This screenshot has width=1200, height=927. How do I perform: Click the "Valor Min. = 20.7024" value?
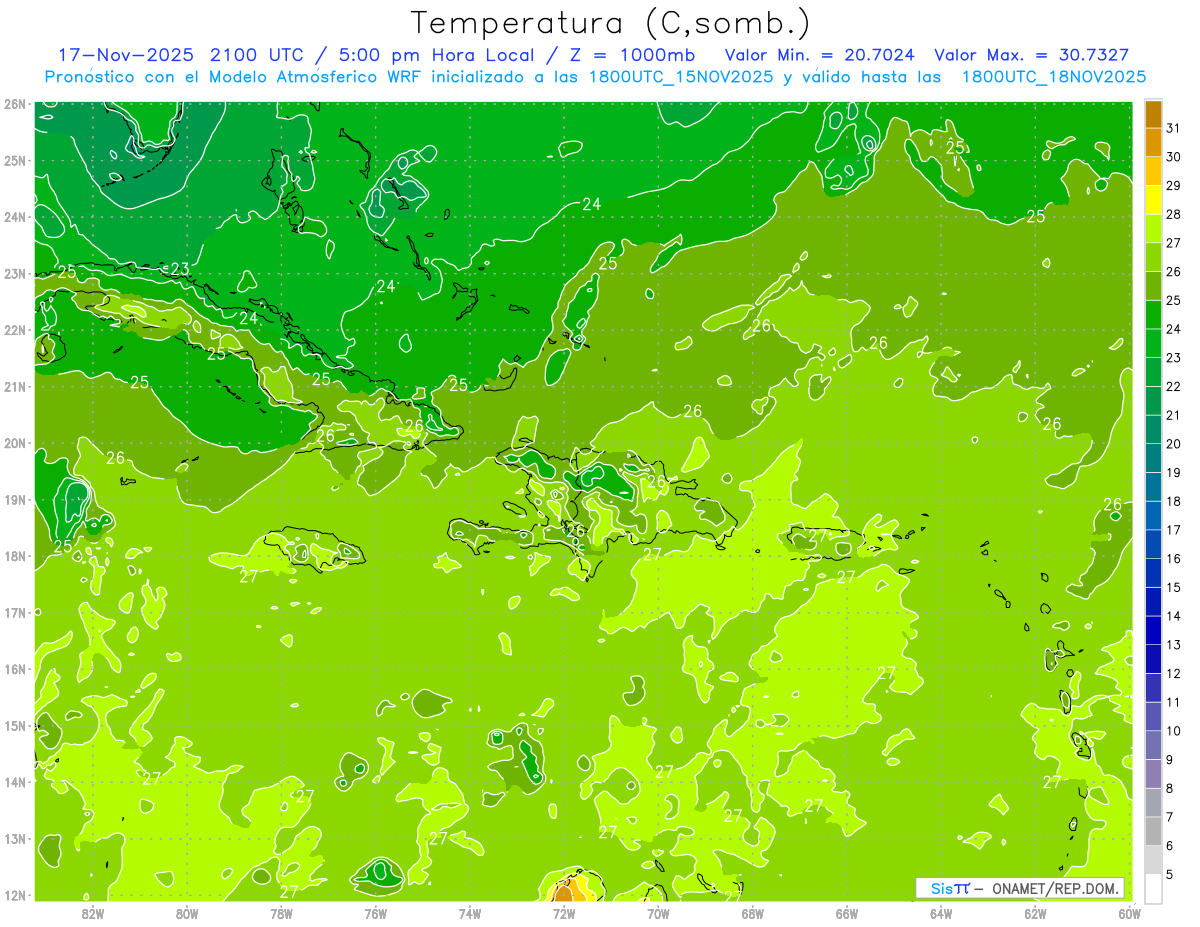819,55
